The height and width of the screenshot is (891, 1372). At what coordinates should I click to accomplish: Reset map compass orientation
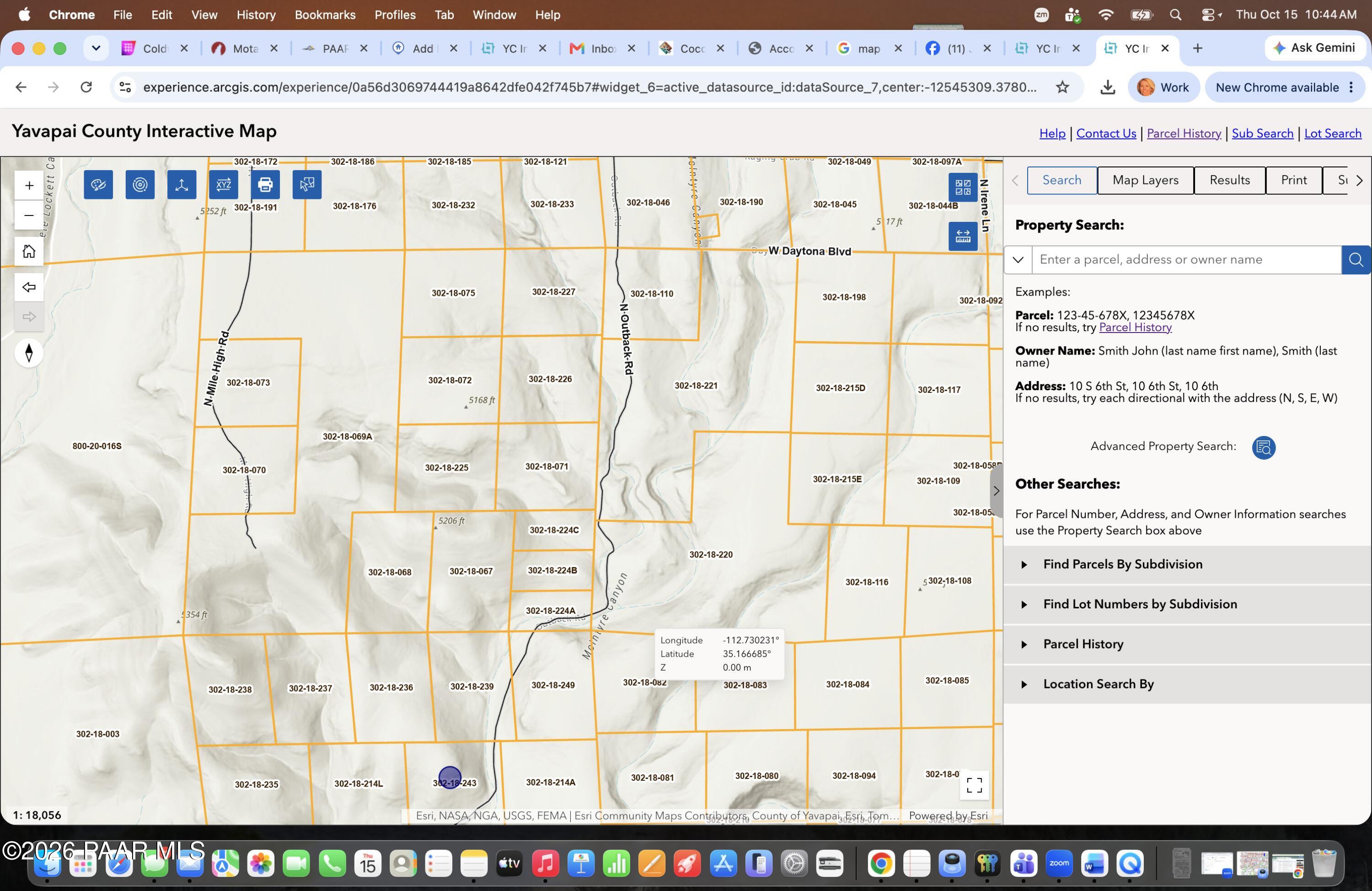tap(29, 353)
